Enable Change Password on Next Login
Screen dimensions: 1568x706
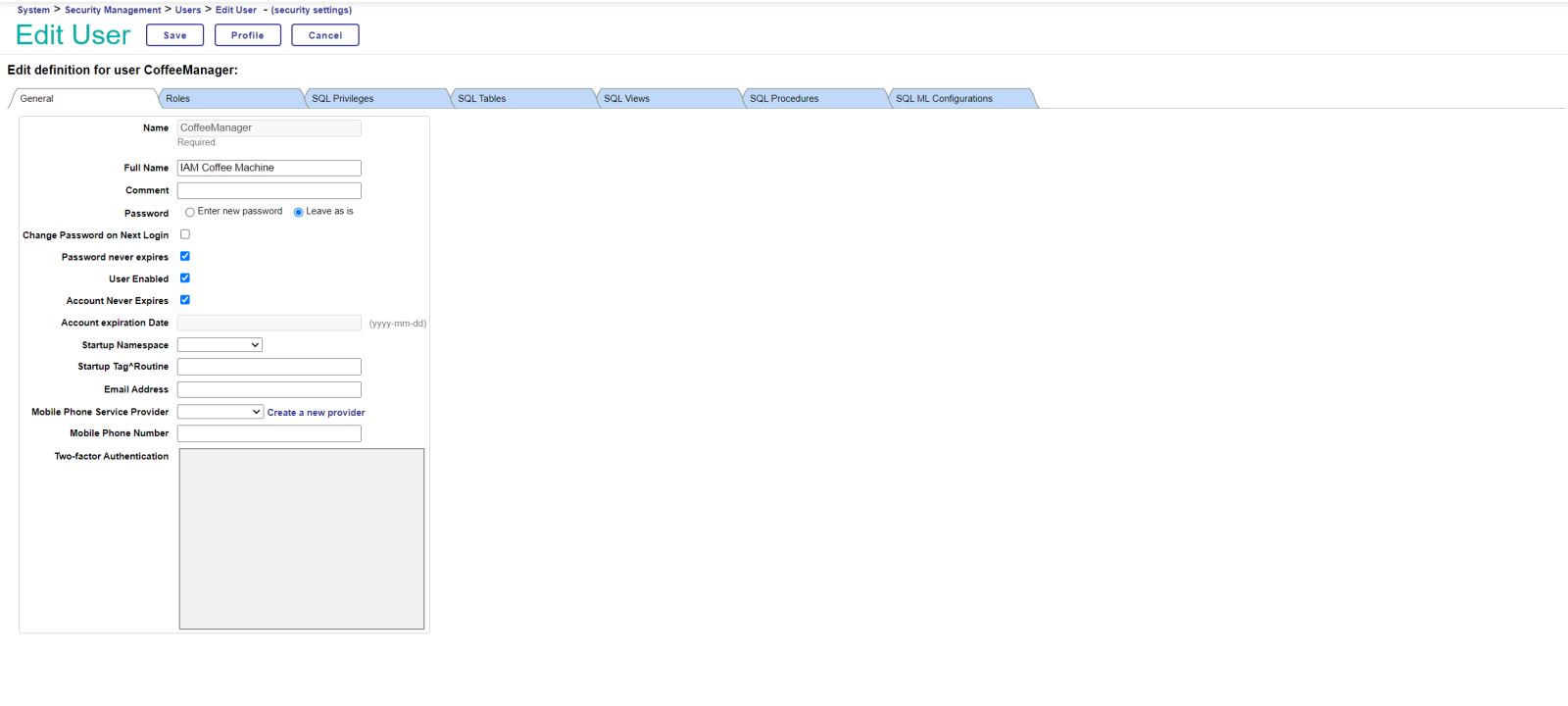pyautogui.click(x=185, y=234)
